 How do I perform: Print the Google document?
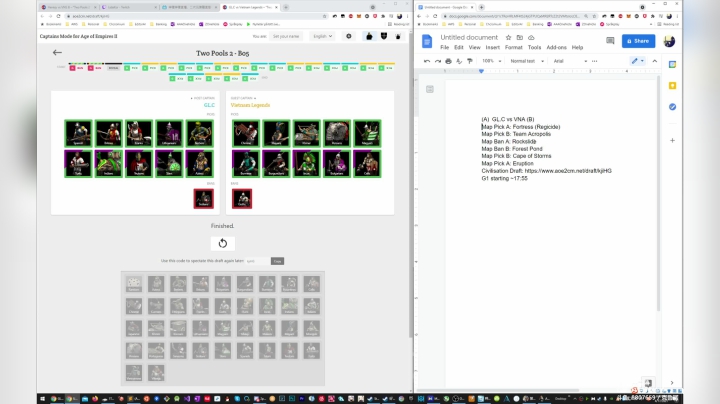click(x=449, y=61)
